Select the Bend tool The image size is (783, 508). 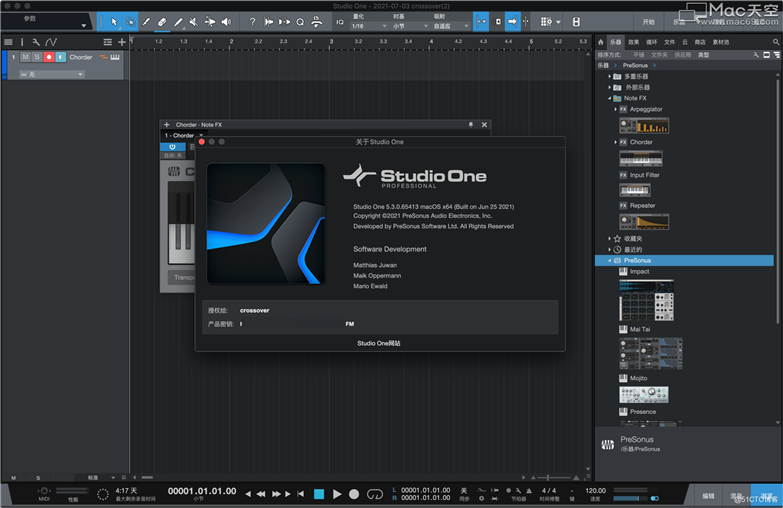[x=210, y=22]
